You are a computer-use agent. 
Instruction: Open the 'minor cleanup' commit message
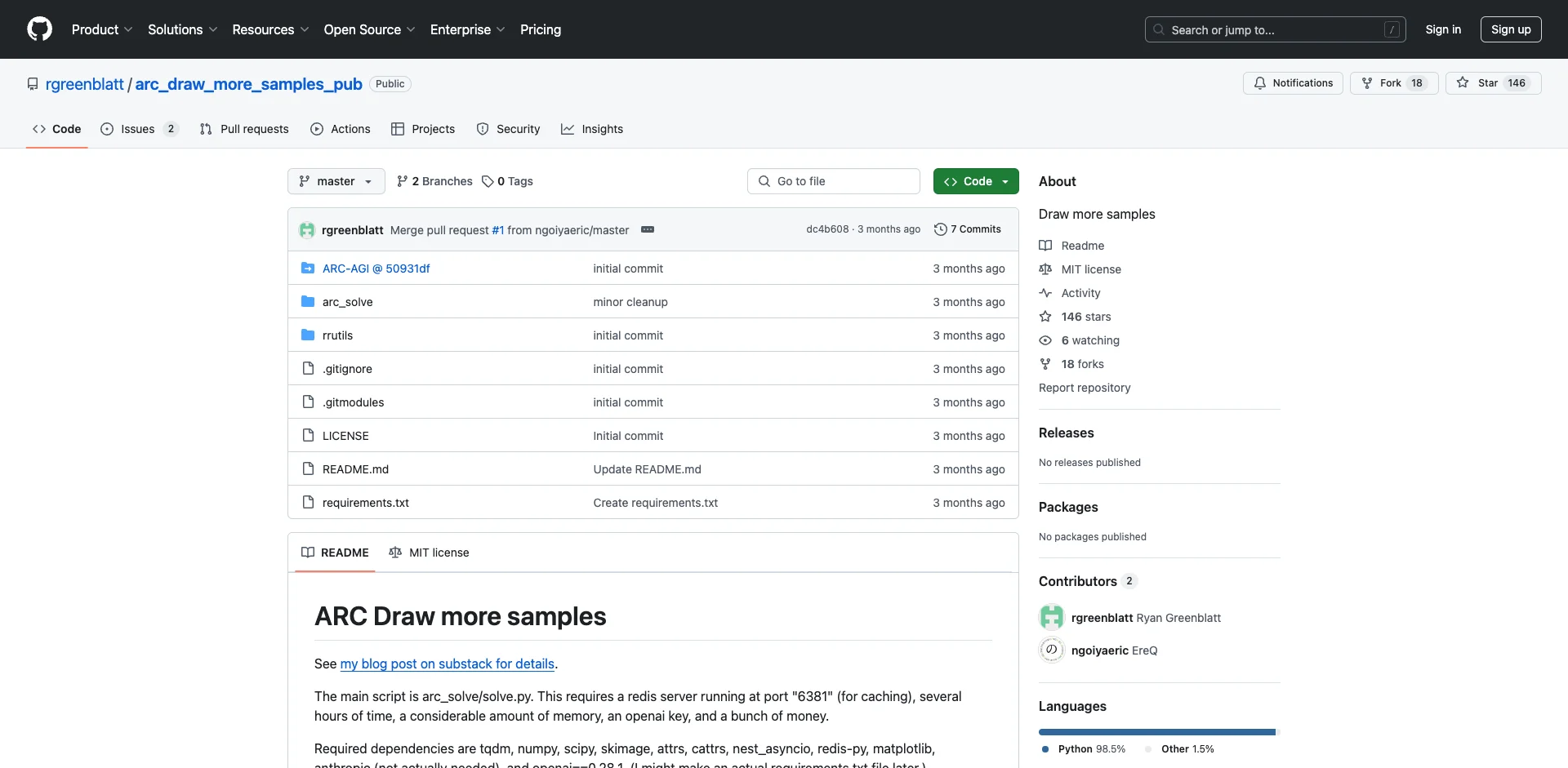click(x=630, y=302)
